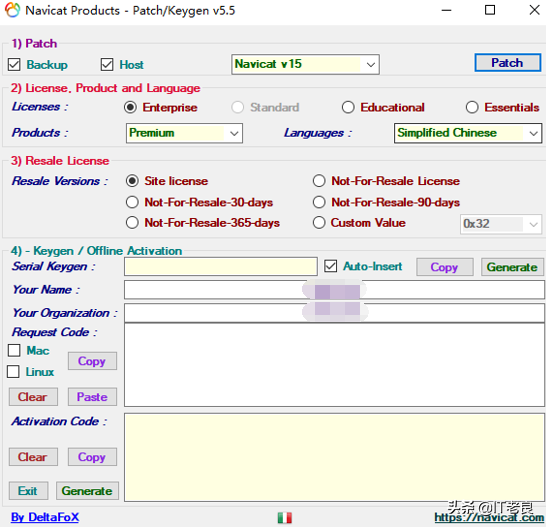Maximize the keygen window
Viewport: 546px width, 527px height.
coord(490,10)
